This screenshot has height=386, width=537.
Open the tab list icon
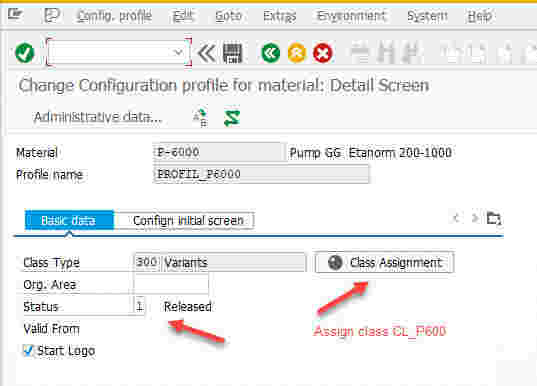494,218
